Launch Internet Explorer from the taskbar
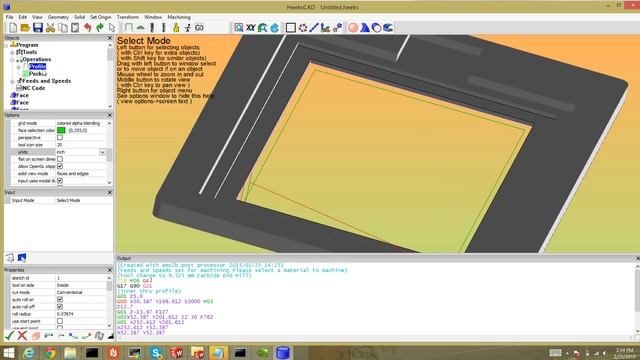 [29, 353]
